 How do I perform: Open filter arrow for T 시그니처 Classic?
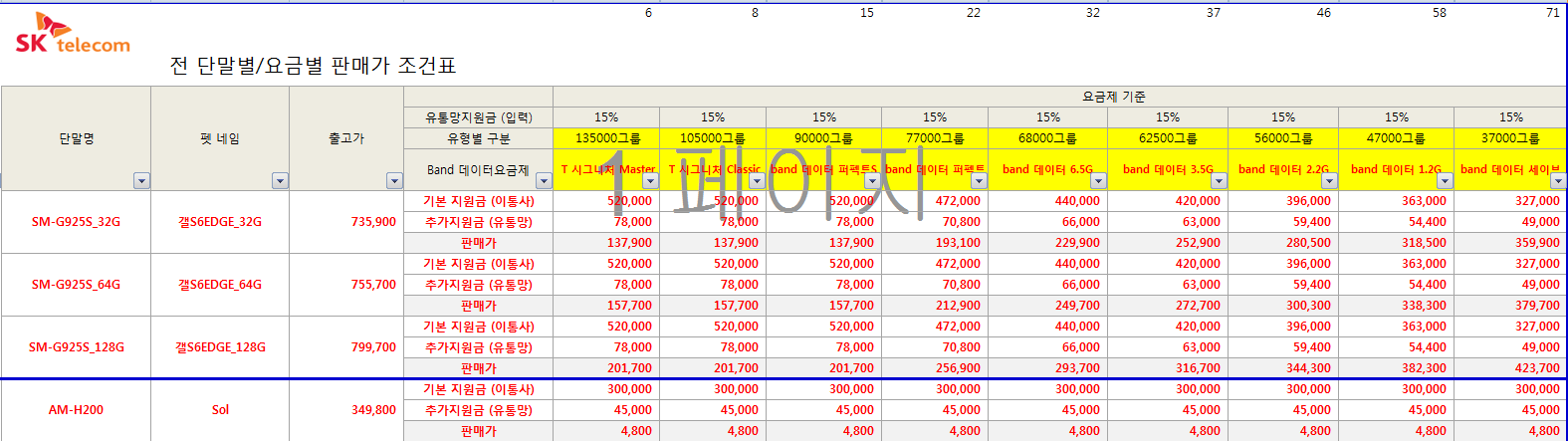[757, 181]
